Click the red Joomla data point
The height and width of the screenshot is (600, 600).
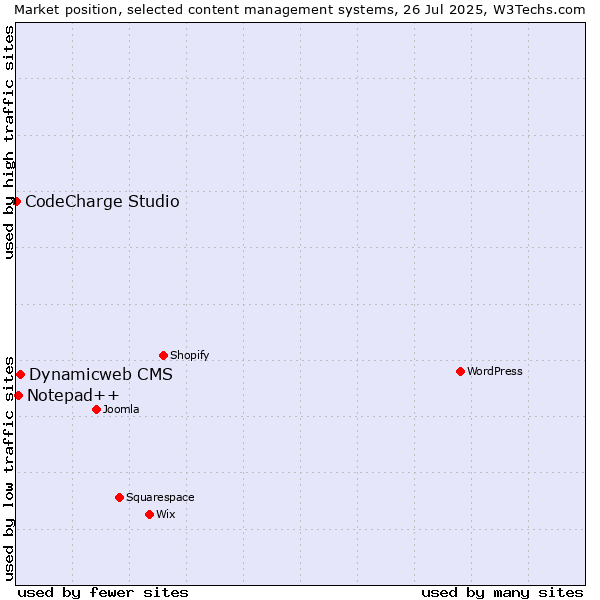pos(96,409)
